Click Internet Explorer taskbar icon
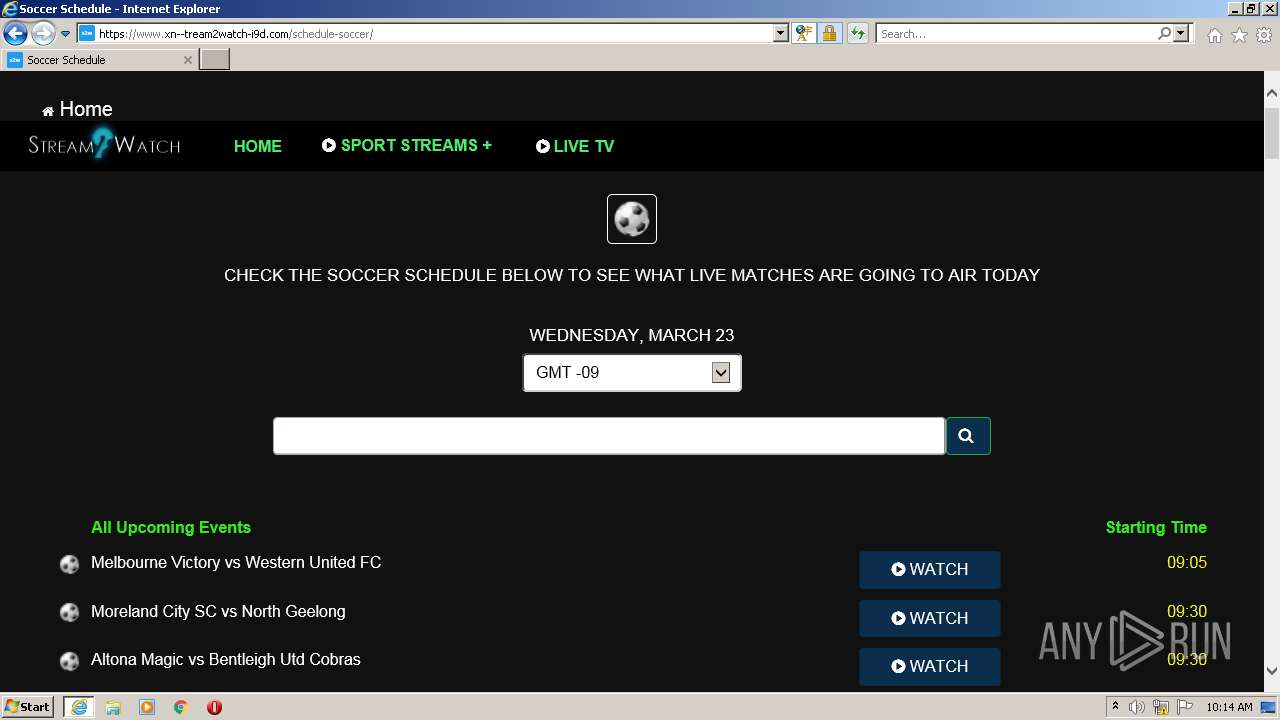 pyautogui.click(x=79, y=707)
